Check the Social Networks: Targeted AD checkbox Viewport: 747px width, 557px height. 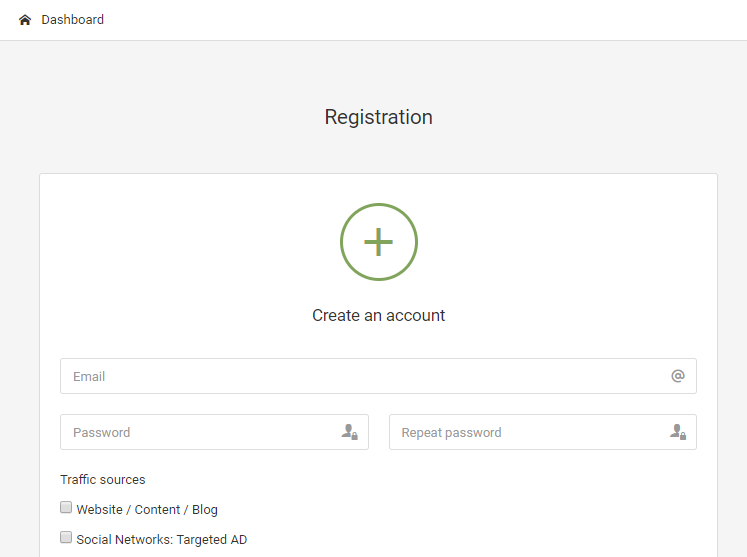coord(66,537)
